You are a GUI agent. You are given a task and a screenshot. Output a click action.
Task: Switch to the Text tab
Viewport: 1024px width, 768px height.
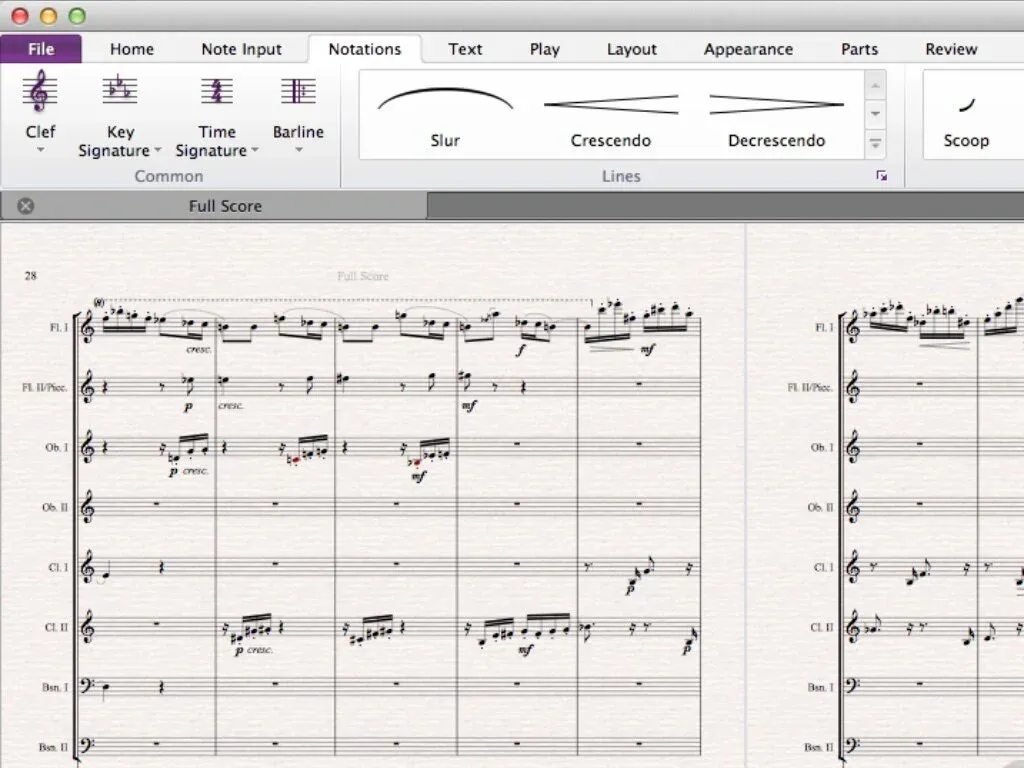pyautogui.click(x=465, y=49)
